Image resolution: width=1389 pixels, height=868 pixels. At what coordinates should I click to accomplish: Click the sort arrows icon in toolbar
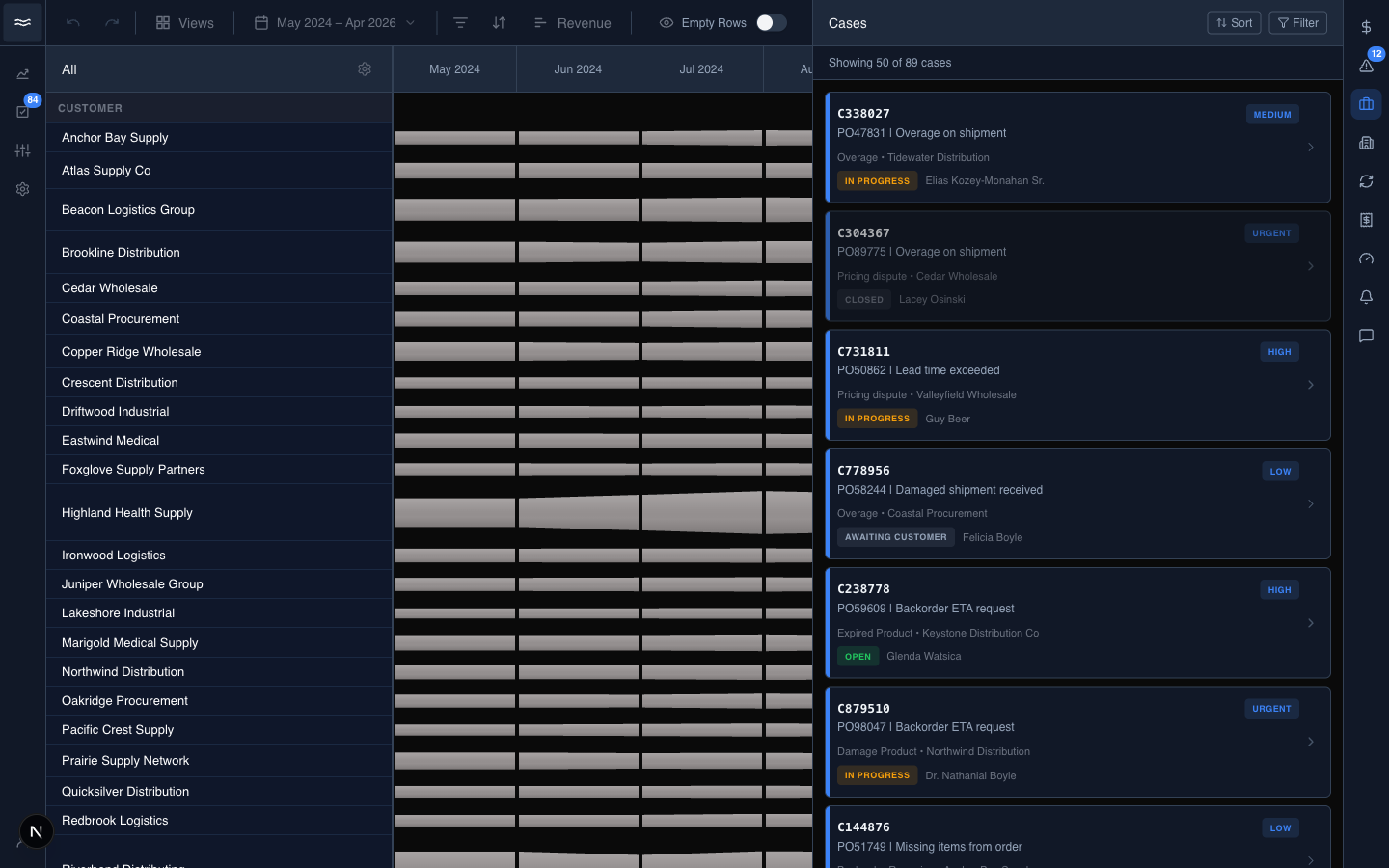pyautogui.click(x=499, y=22)
